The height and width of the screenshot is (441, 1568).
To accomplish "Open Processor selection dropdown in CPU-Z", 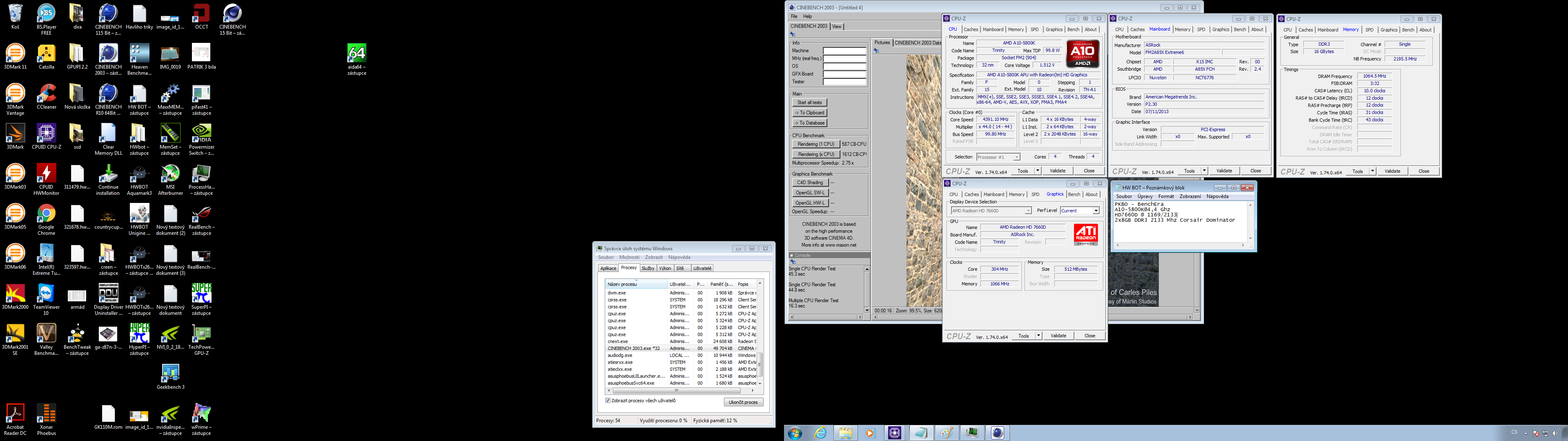I will click(x=998, y=157).
